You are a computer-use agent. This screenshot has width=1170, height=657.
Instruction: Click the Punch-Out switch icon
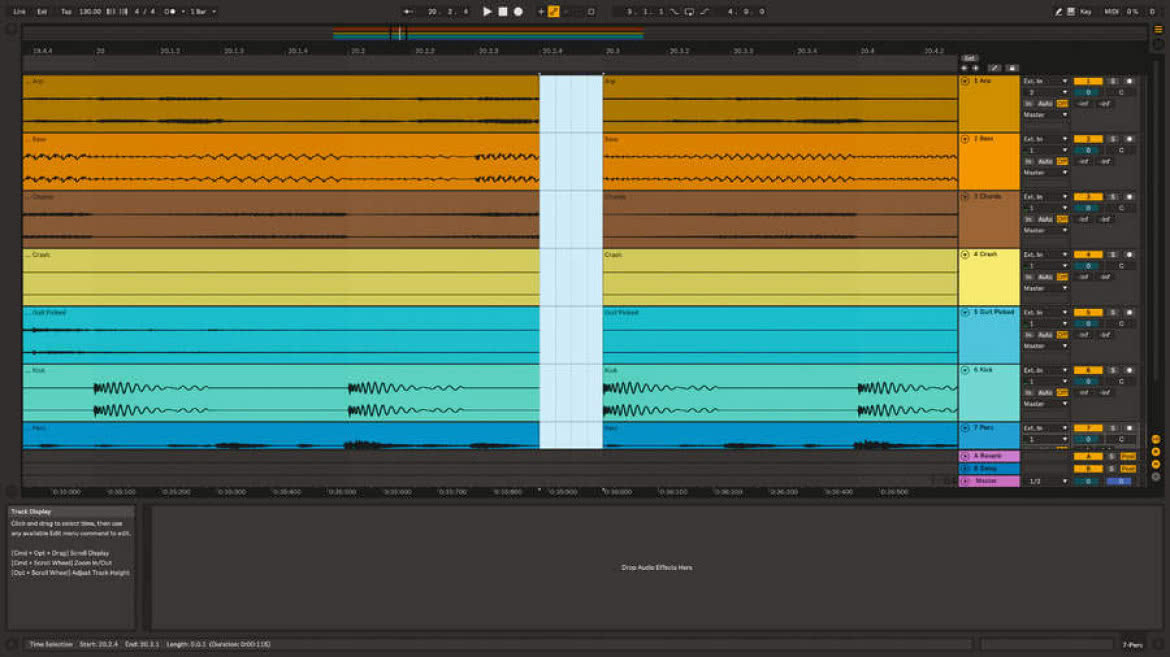pos(704,11)
